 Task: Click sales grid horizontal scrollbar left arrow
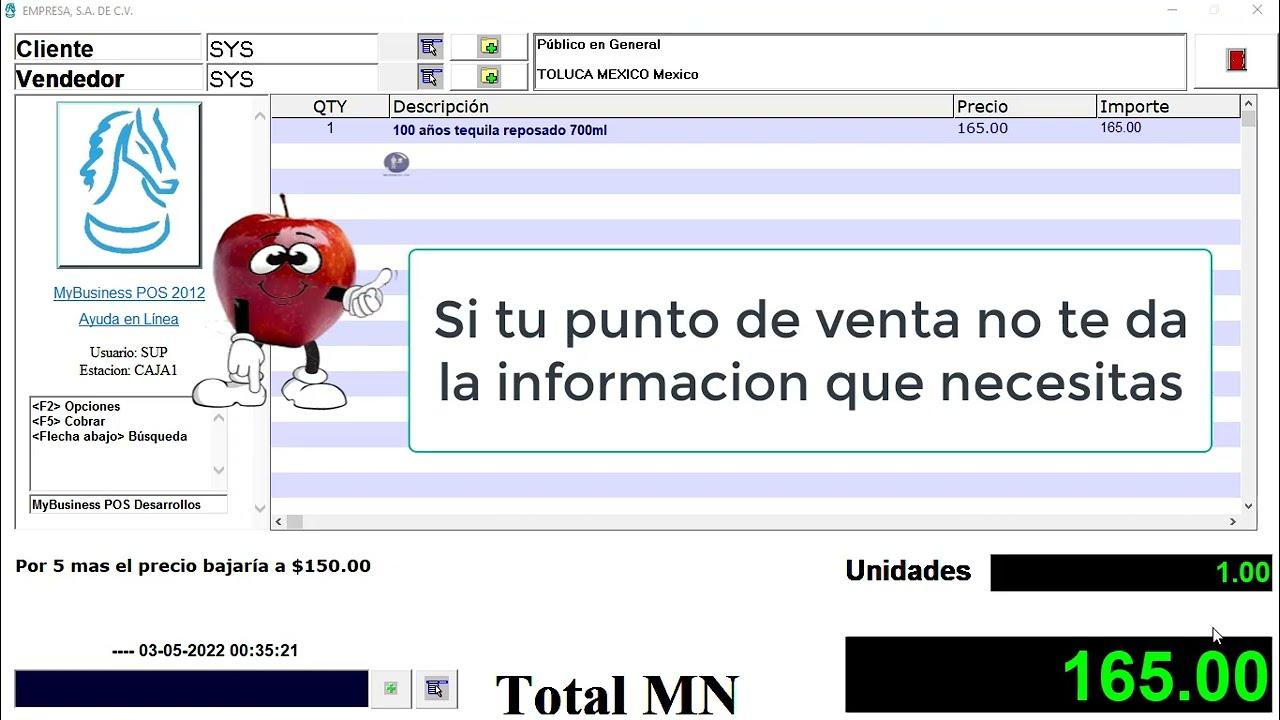pyautogui.click(x=279, y=522)
